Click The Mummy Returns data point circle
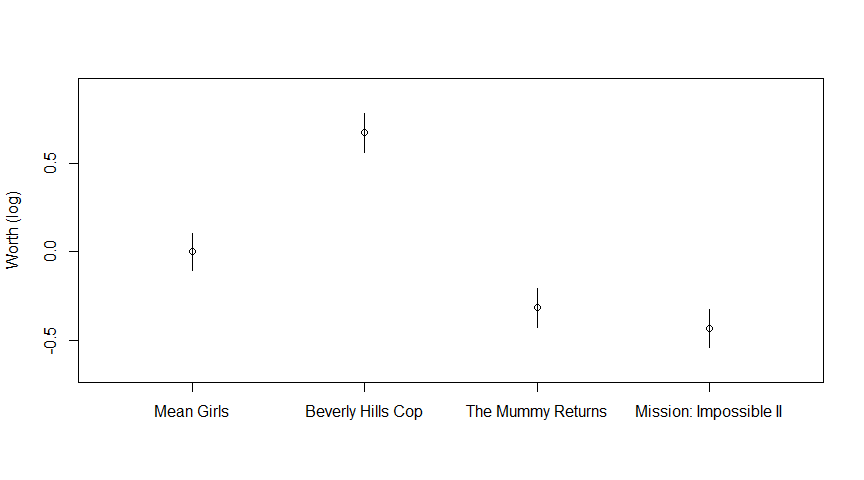Screen dimensions: 864x480 537,308
